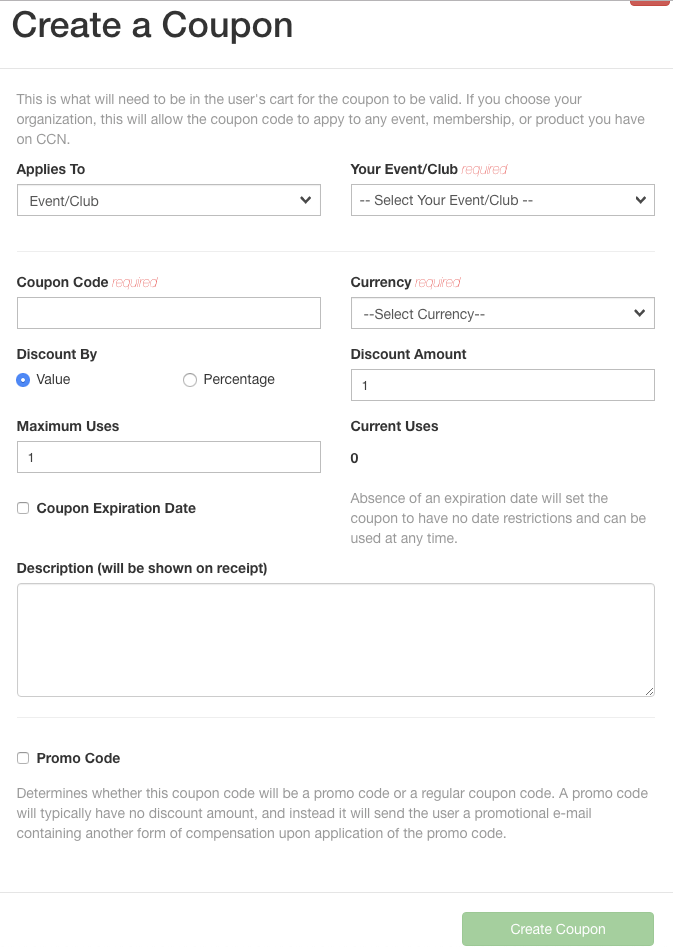Viewport: 673px width, 947px height.
Task: Enable the Coupon Expiration Date checkbox
Action: click(x=23, y=508)
